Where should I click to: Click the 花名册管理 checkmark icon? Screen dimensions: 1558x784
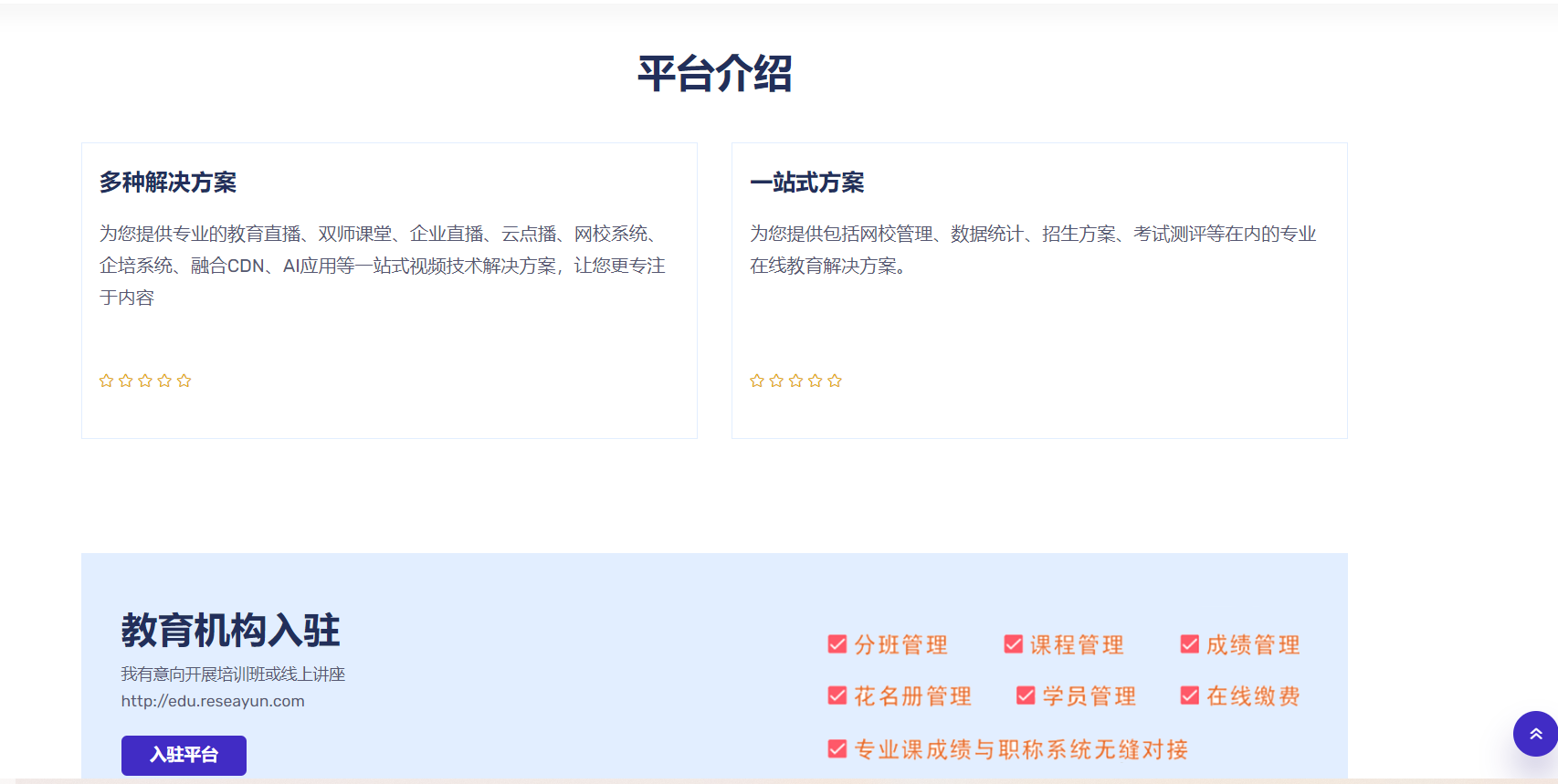[x=837, y=695]
